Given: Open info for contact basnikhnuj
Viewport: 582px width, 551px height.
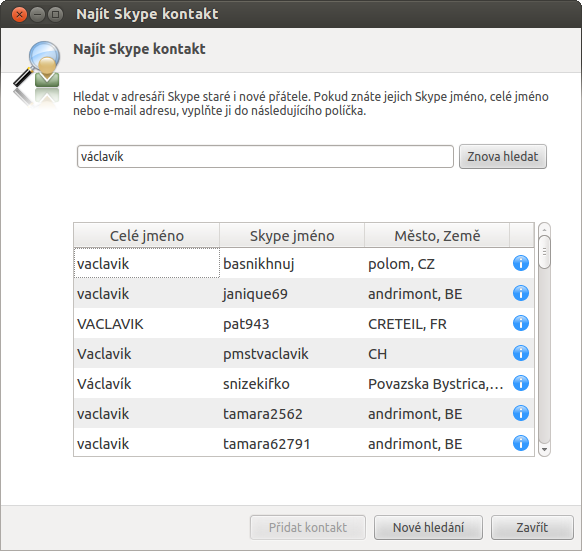Looking at the screenshot, I should pos(521,263).
